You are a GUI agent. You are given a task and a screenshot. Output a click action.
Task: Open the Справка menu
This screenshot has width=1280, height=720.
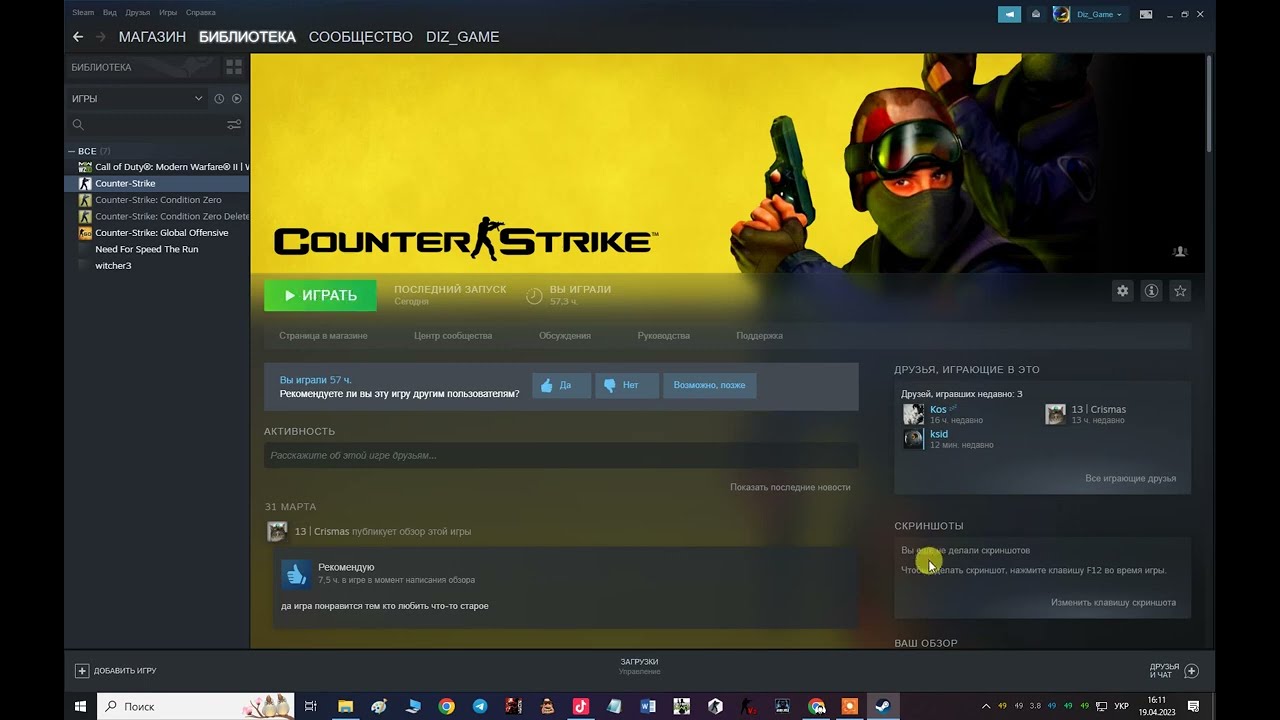(x=201, y=13)
